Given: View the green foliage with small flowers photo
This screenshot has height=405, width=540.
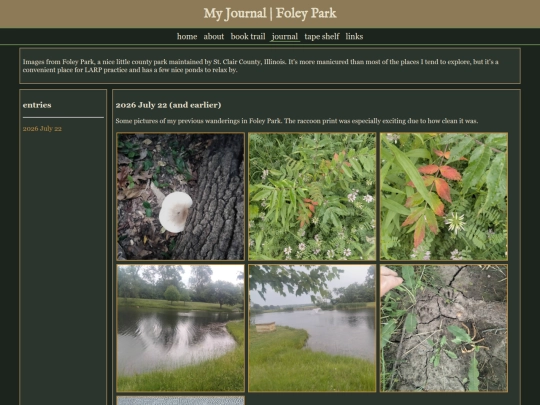Looking at the screenshot, I should pos(312,196).
